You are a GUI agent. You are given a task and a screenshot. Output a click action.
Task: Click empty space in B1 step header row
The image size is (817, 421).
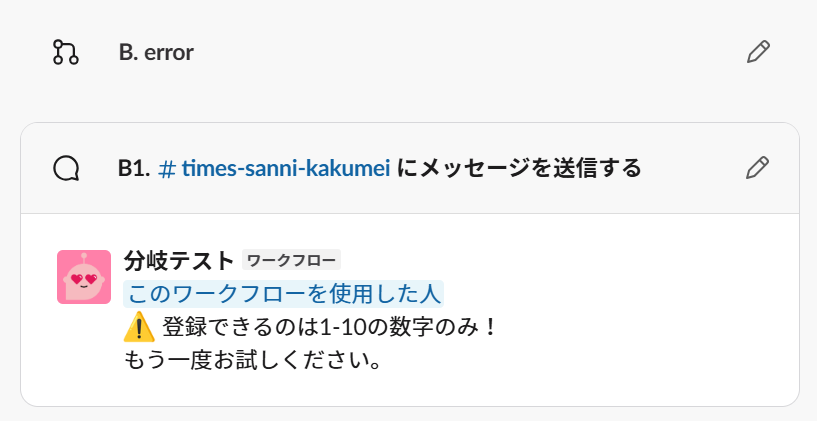(693, 168)
